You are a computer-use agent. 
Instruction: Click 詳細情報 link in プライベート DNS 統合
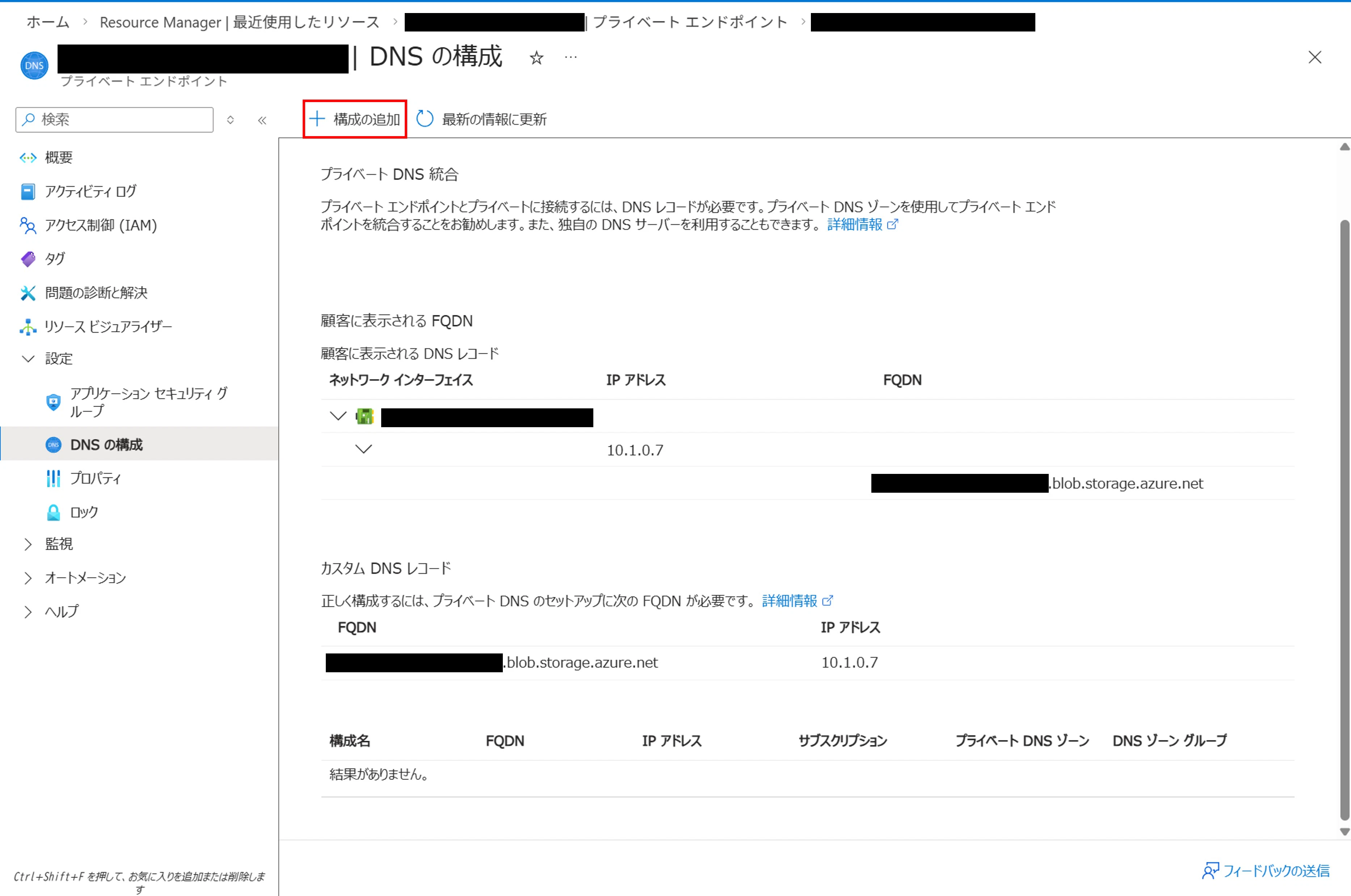pyautogui.click(x=855, y=224)
